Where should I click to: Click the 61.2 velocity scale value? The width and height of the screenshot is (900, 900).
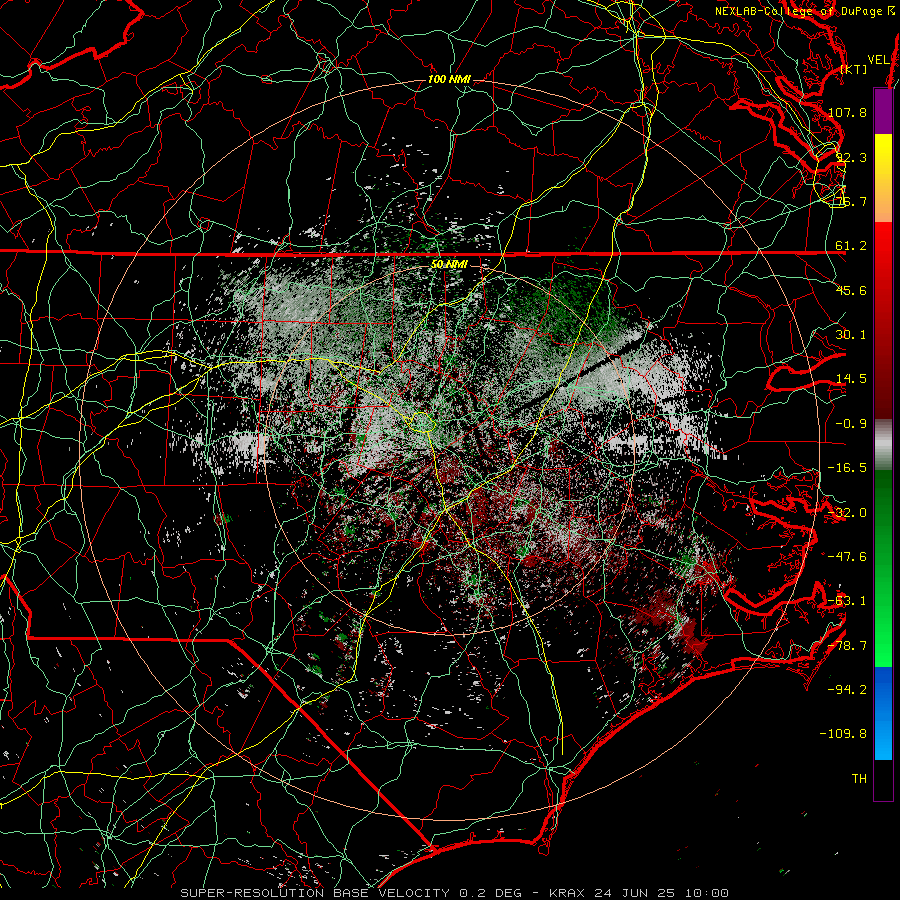[851, 246]
